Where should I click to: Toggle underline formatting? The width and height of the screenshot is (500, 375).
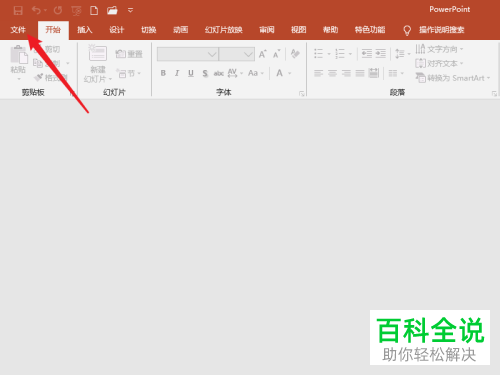[191, 73]
